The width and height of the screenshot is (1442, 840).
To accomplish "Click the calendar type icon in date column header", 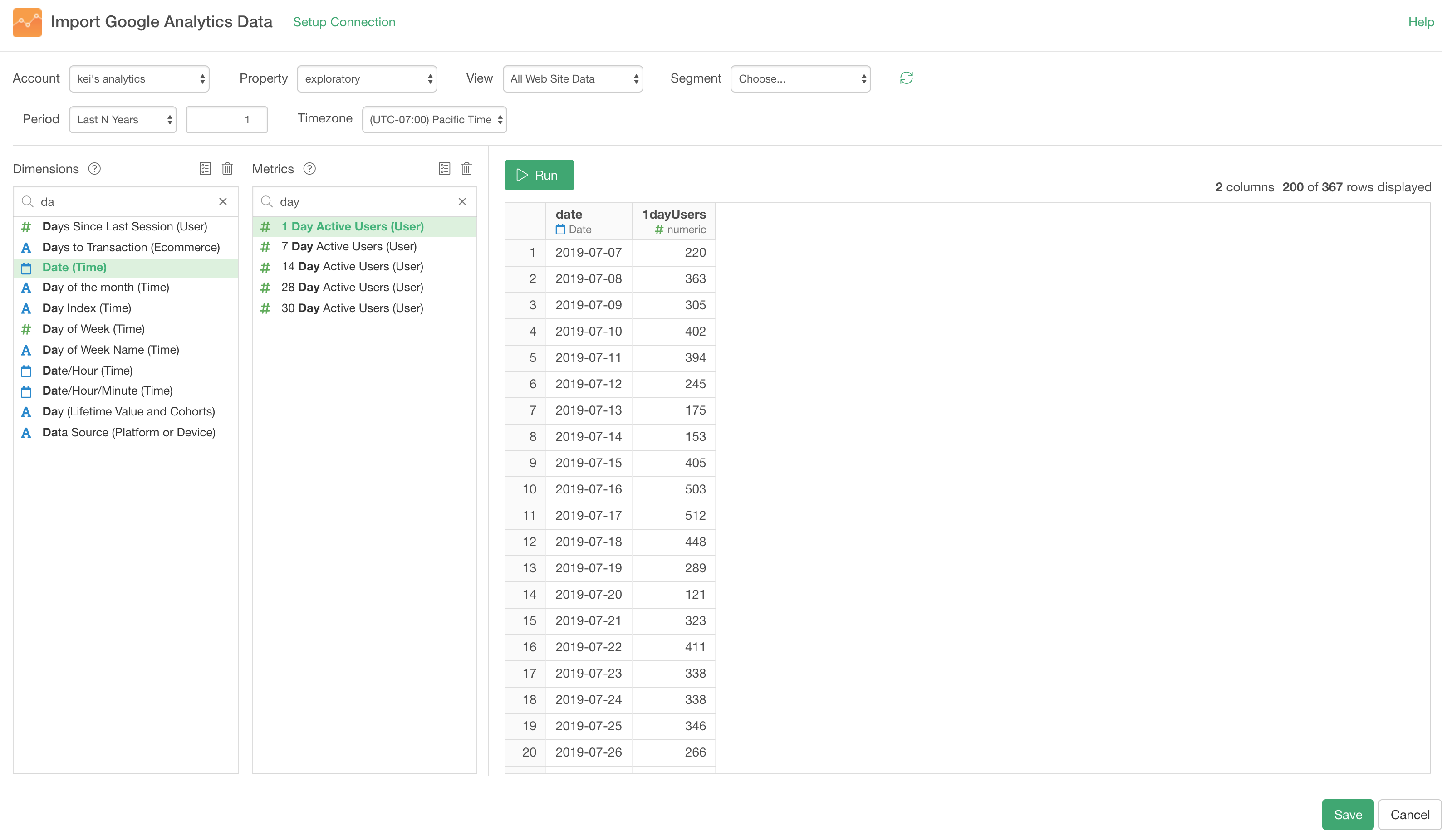I will [560, 230].
